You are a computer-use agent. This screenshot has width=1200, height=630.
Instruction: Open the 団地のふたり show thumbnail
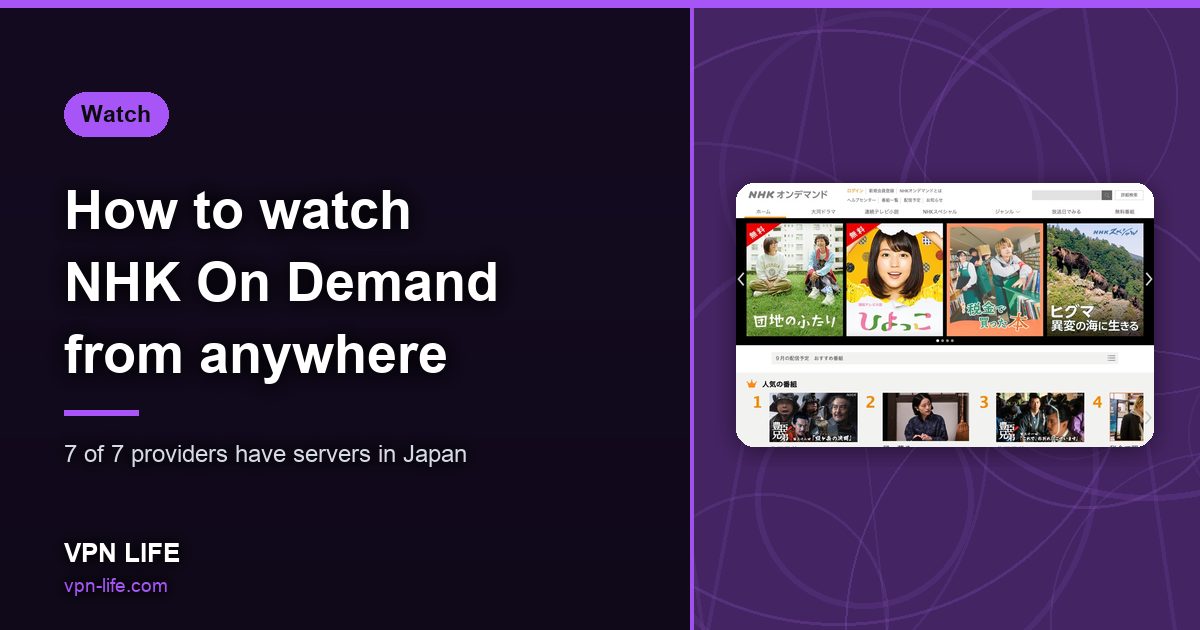(795, 279)
